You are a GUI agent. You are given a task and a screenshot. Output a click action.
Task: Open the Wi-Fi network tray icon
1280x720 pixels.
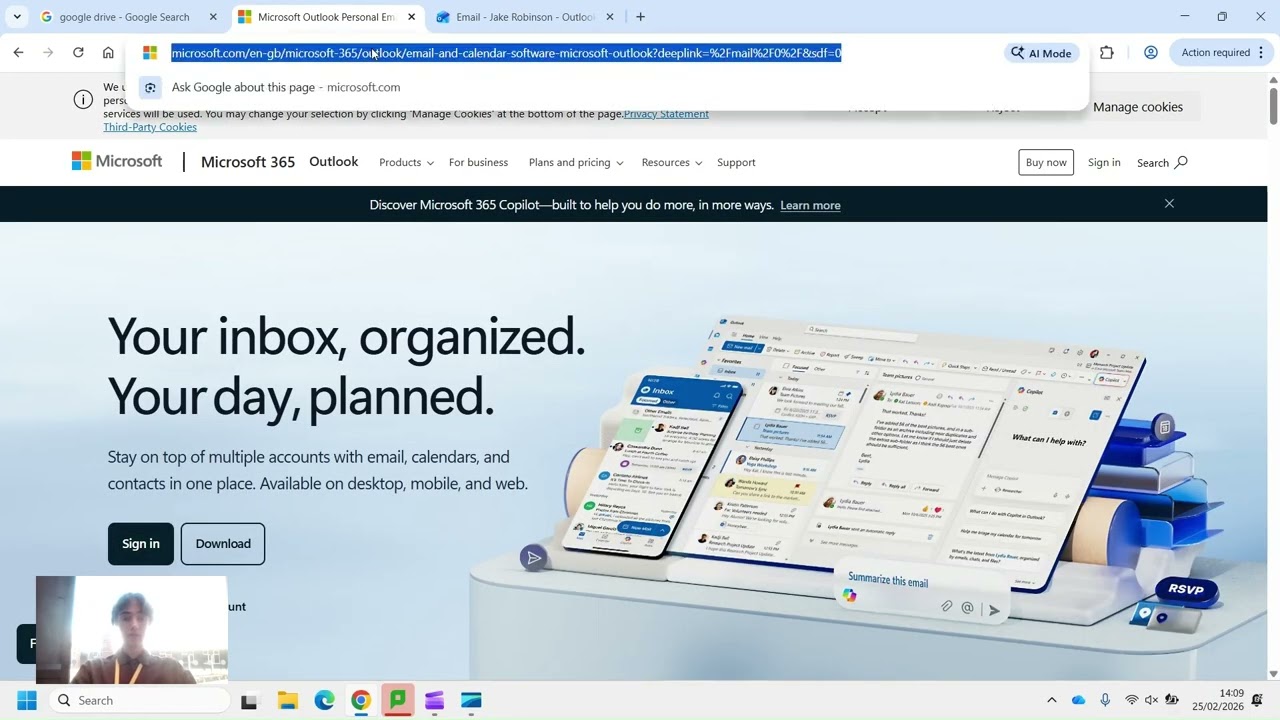[1132, 700]
